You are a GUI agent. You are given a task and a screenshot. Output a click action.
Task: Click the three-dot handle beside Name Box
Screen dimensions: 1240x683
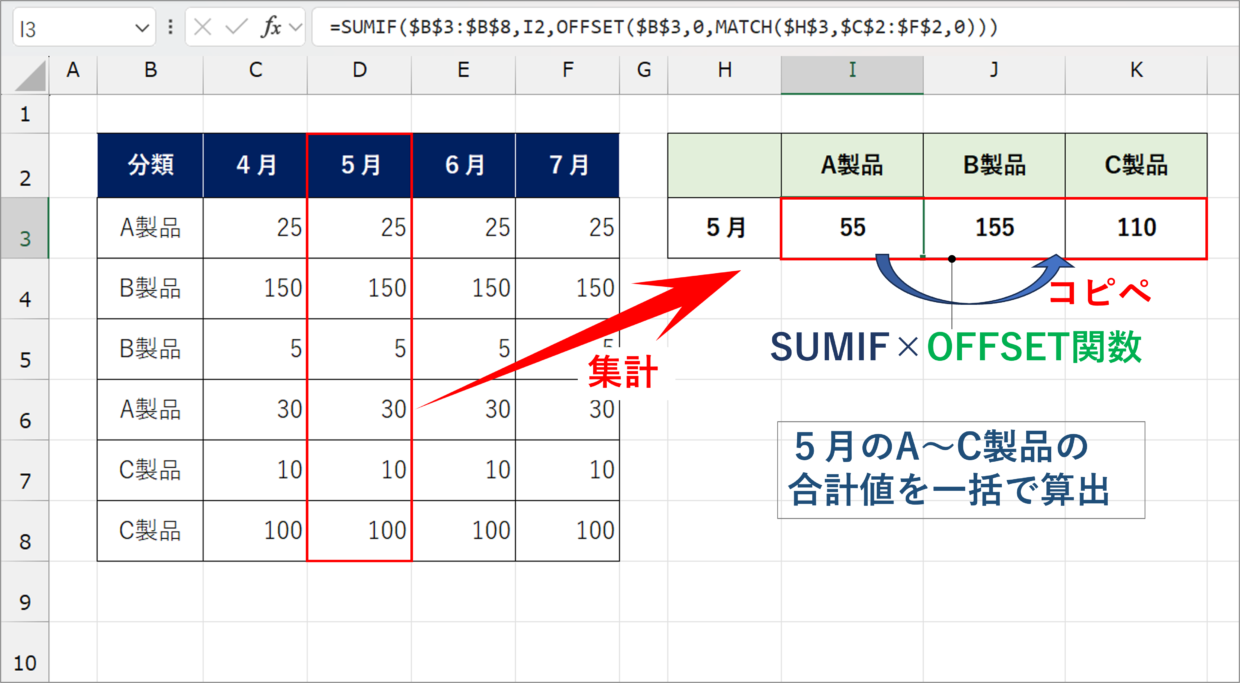pos(170,28)
